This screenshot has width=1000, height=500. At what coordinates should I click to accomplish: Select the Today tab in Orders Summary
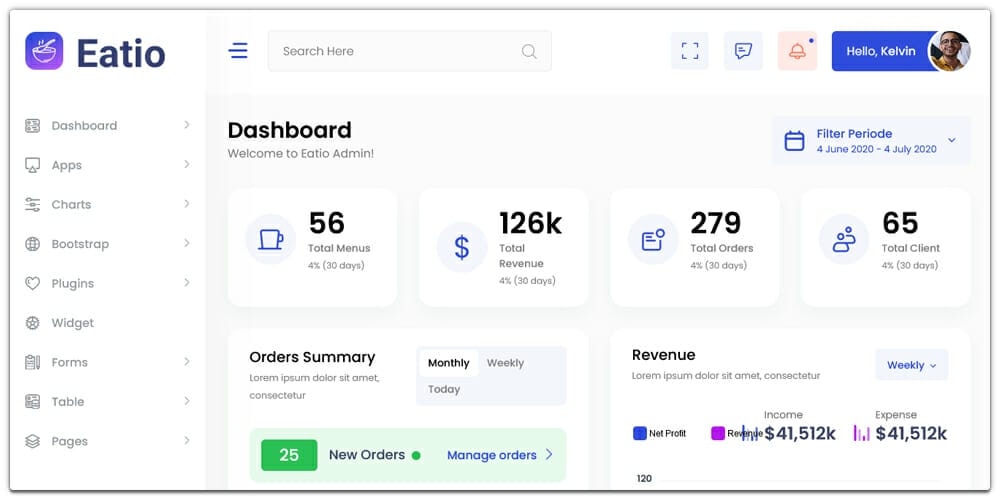pos(444,389)
